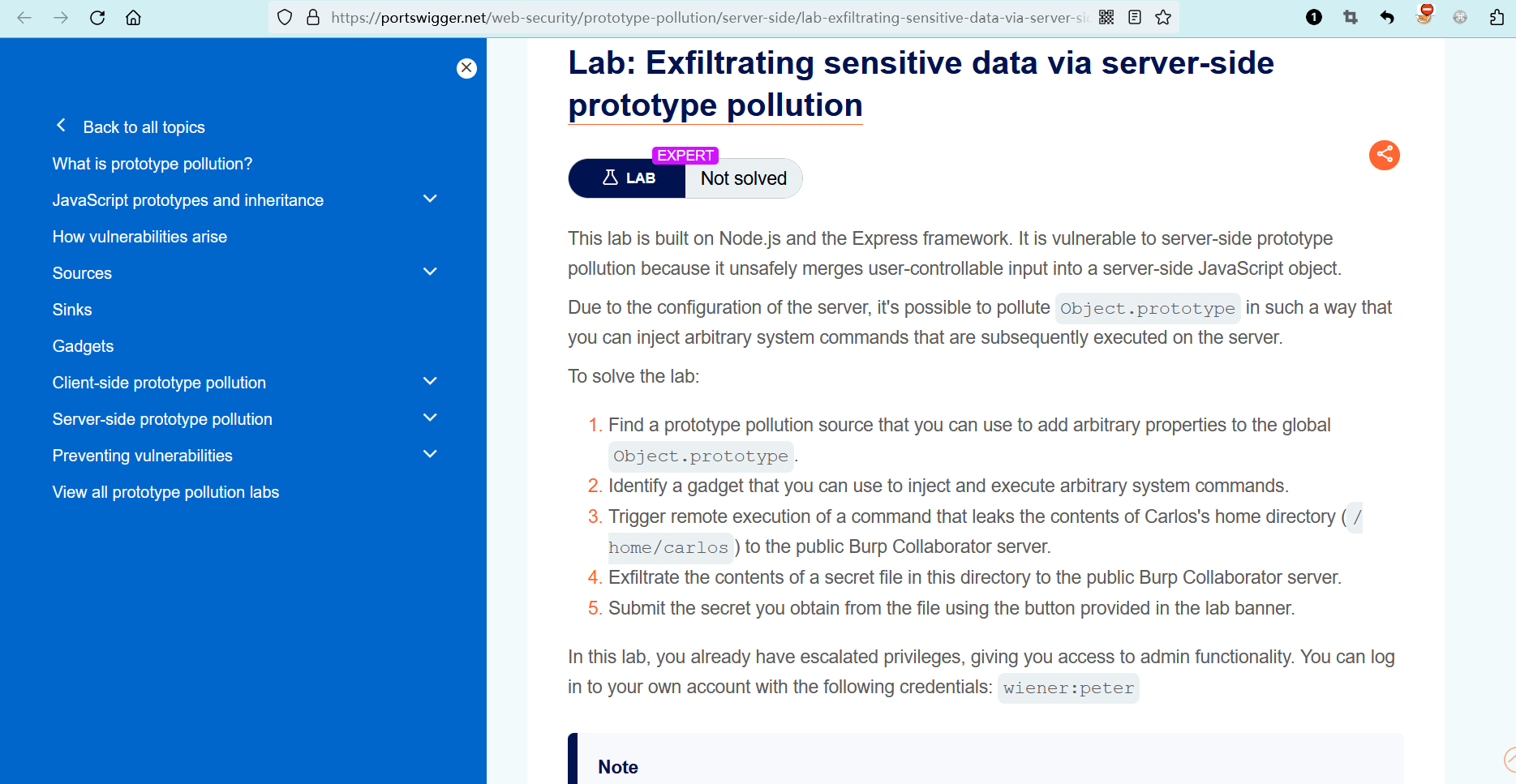This screenshot has width=1516, height=784.
Task: Bookmark this page with the star icon
Action: [x=1163, y=18]
